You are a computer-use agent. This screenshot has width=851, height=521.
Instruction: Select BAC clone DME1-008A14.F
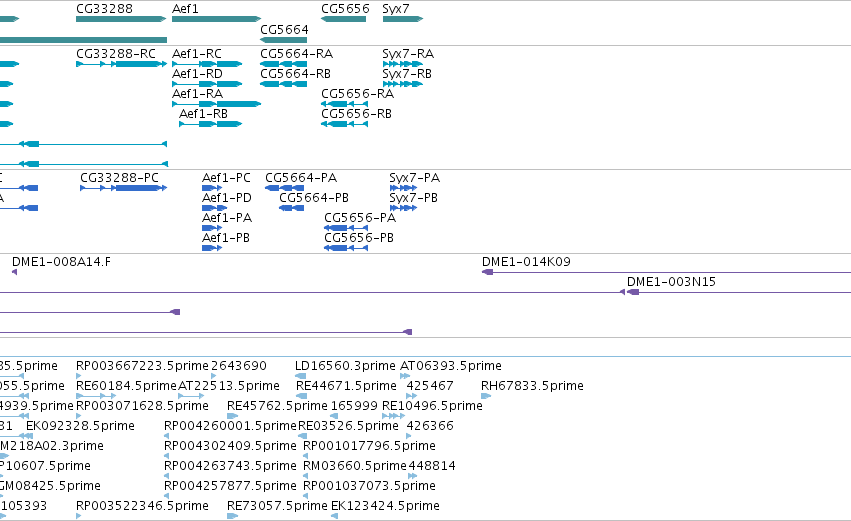pyautogui.click(x=15, y=272)
